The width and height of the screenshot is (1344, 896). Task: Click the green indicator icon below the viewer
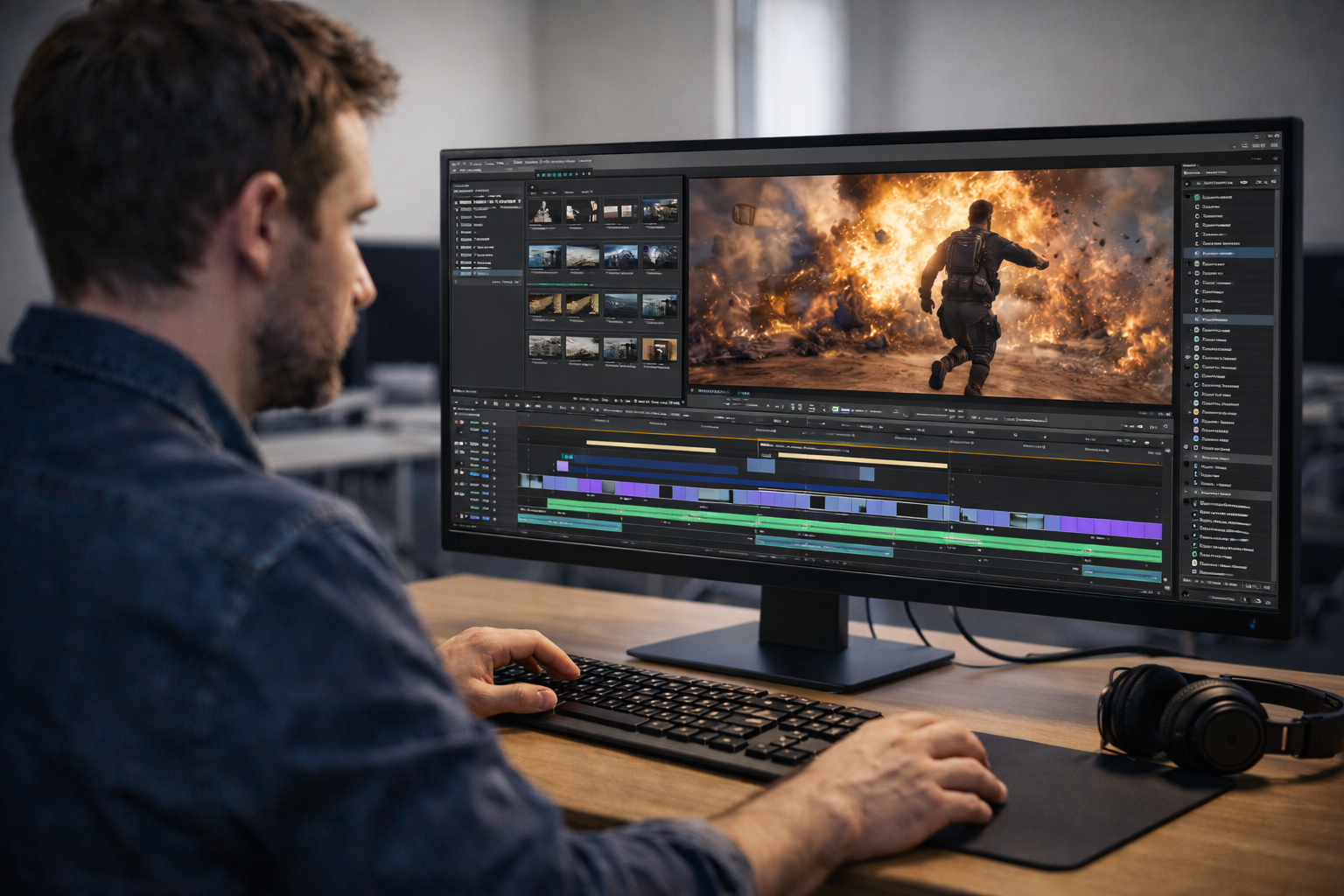click(x=834, y=409)
